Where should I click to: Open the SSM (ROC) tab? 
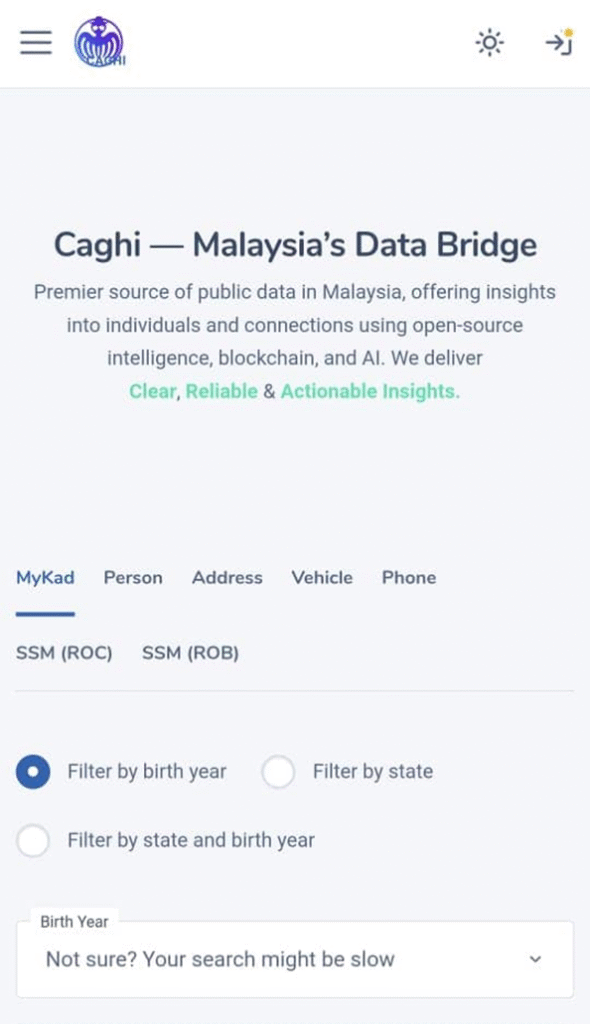64,652
